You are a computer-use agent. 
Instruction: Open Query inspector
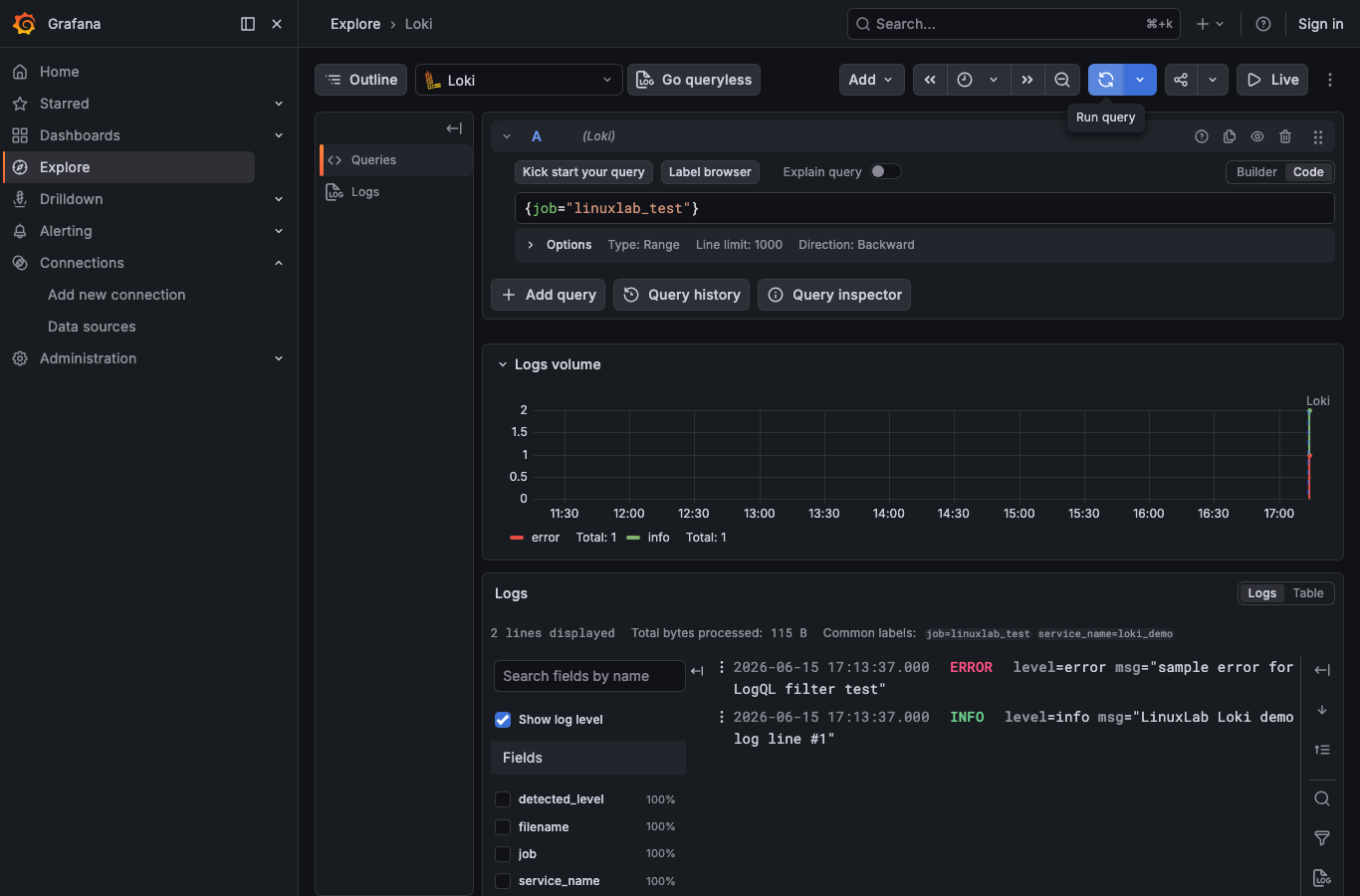[x=834, y=295]
